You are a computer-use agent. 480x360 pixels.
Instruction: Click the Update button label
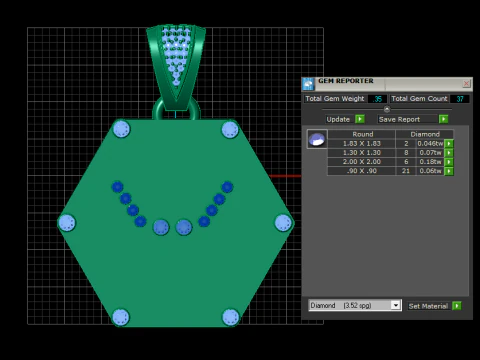pos(338,119)
